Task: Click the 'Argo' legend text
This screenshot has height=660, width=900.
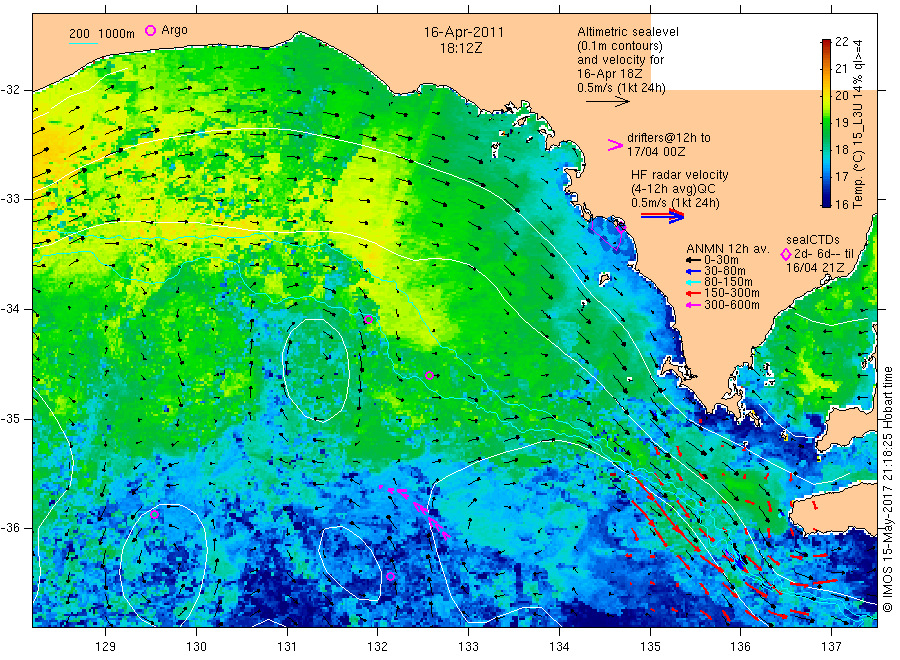Action: (174, 30)
